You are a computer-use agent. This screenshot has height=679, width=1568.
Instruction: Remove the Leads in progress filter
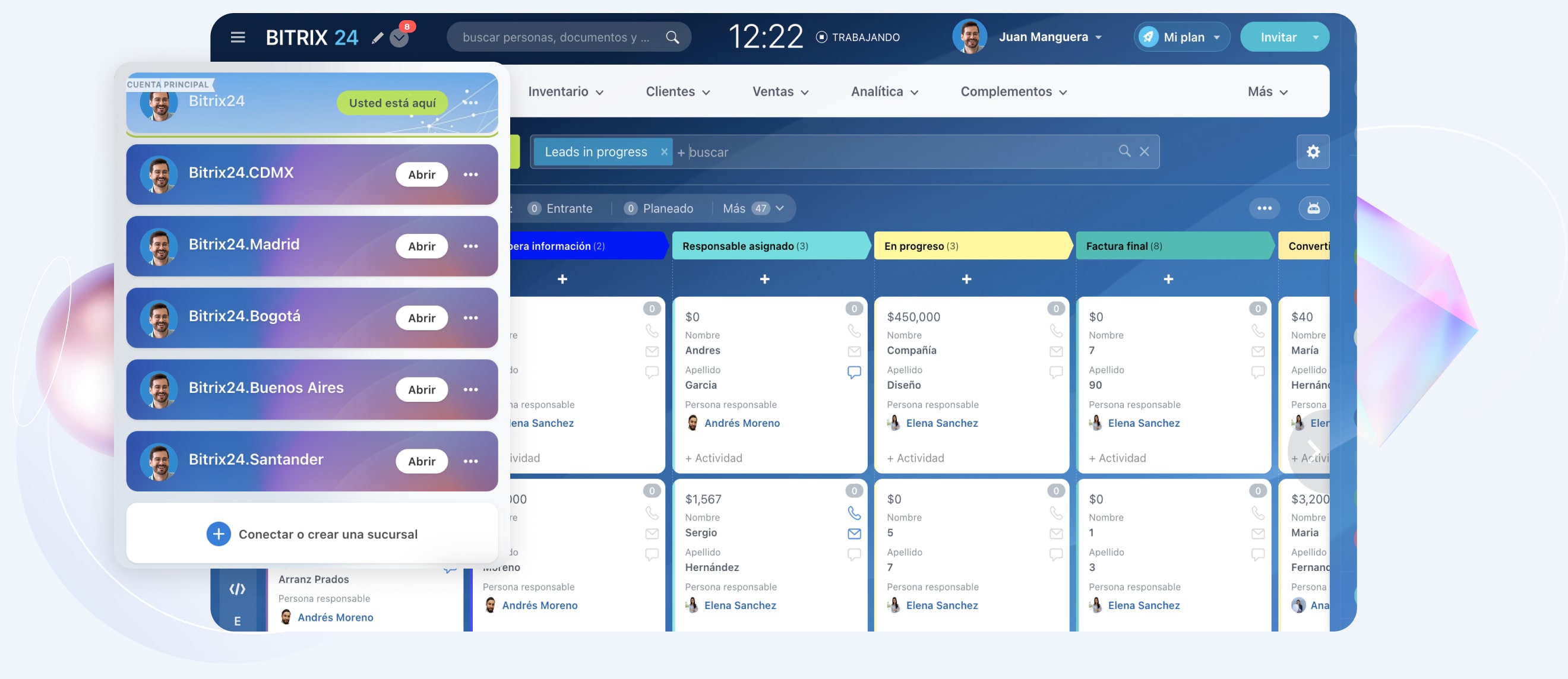point(664,151)
